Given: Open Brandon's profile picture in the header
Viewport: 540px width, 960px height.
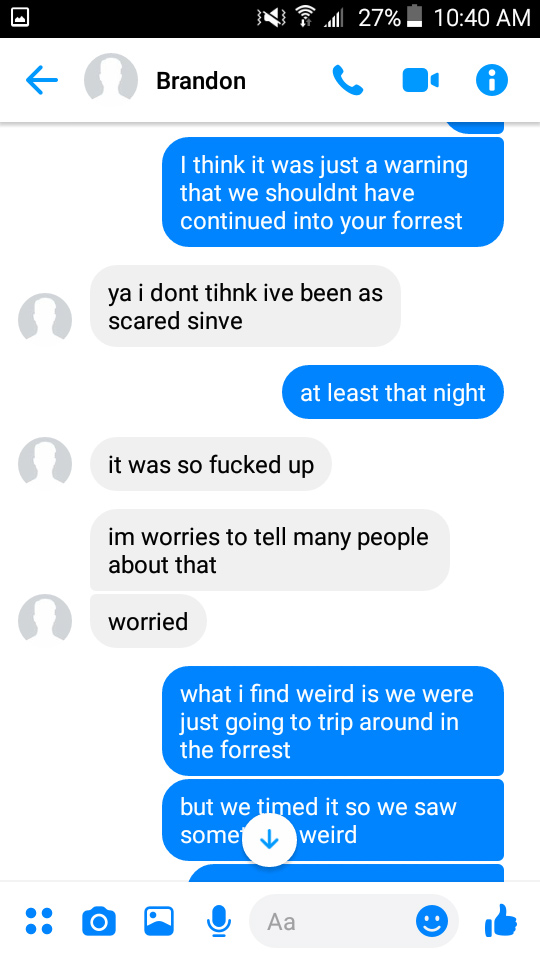Looking at the screenshot, I should pos(111,80).
